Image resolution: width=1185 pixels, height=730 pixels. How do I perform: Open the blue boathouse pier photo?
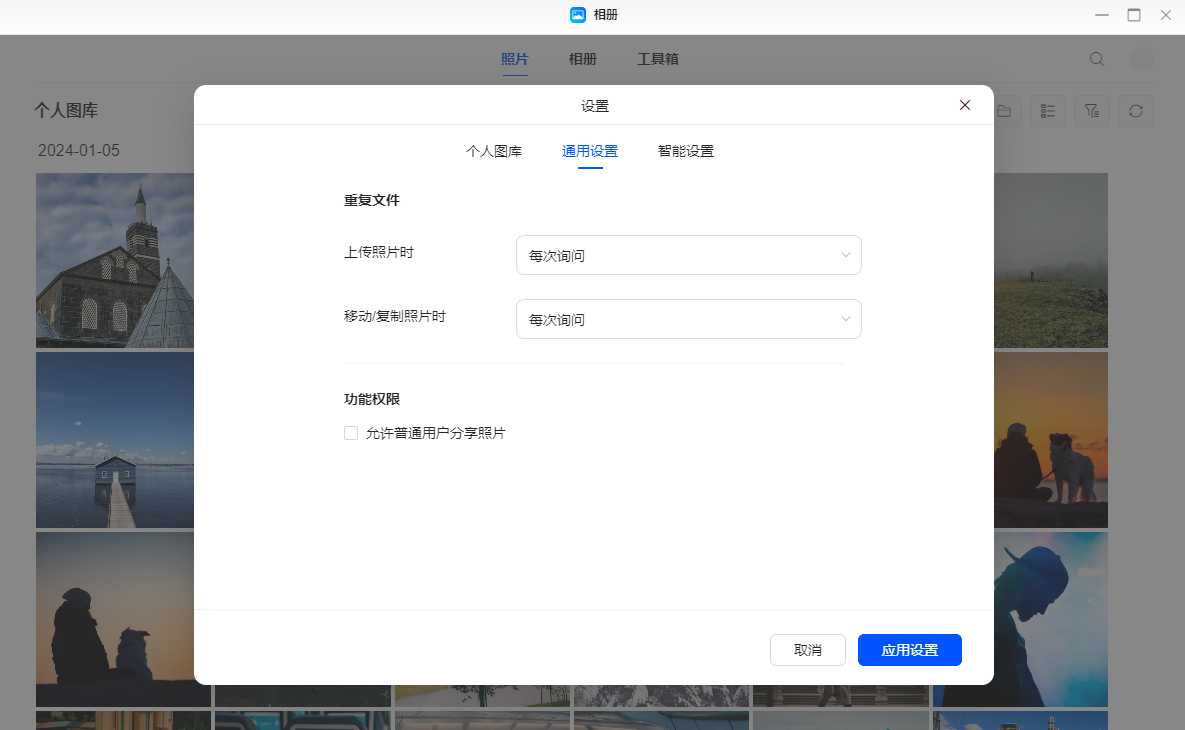click(115, 440)
